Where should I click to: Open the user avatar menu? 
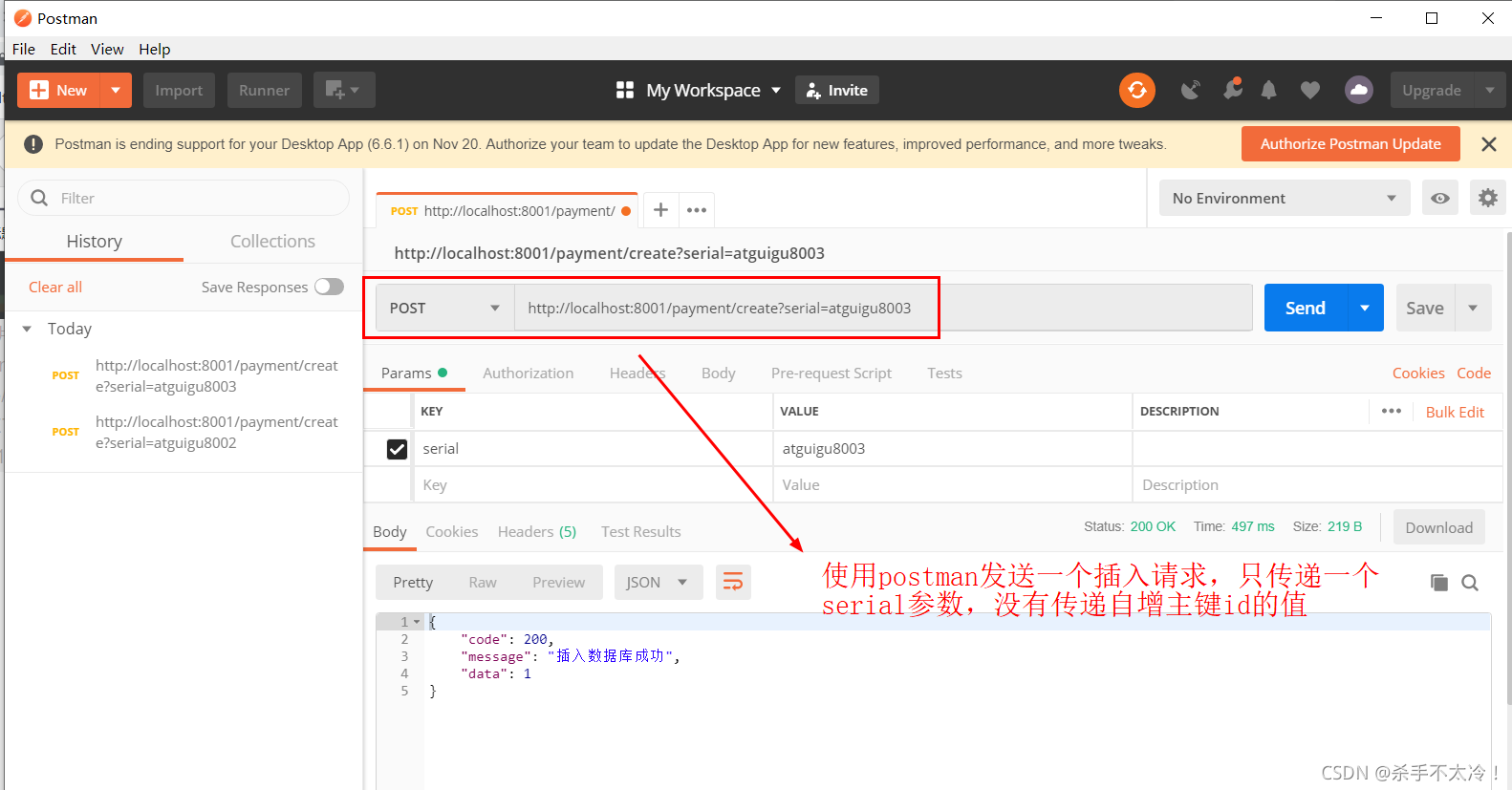1358,90
